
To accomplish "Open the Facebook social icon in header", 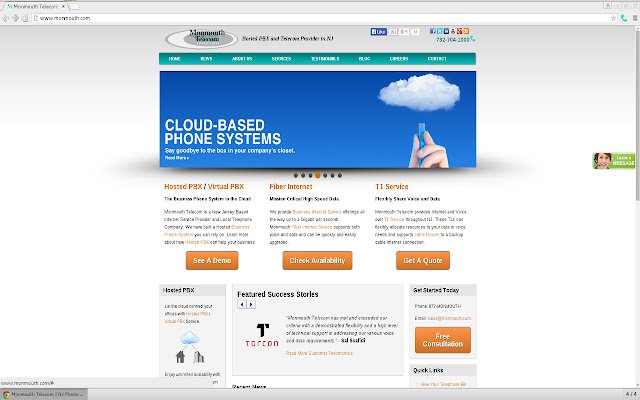I will point(433,31).
